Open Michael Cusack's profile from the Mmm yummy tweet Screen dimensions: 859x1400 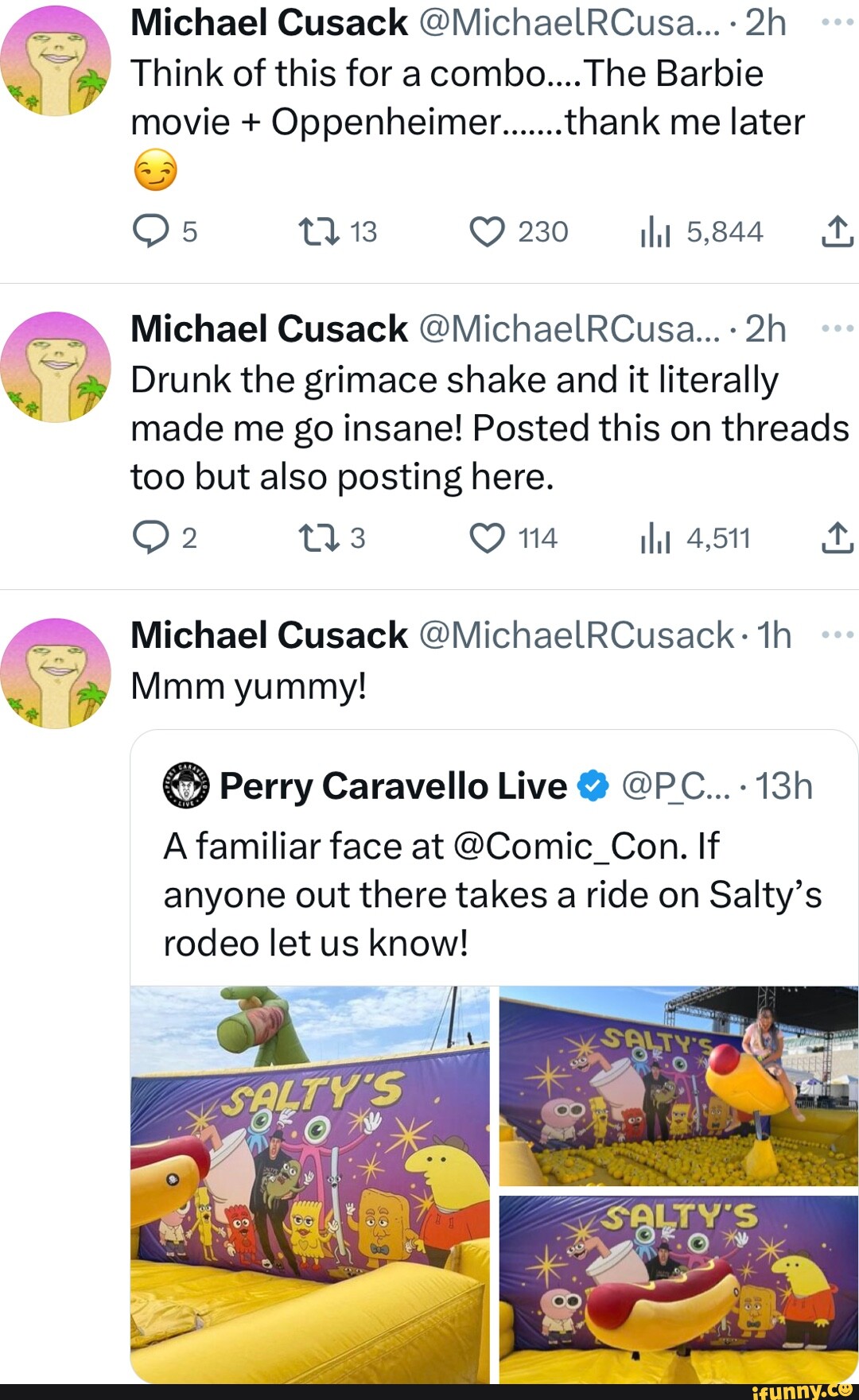coord(269,635)
